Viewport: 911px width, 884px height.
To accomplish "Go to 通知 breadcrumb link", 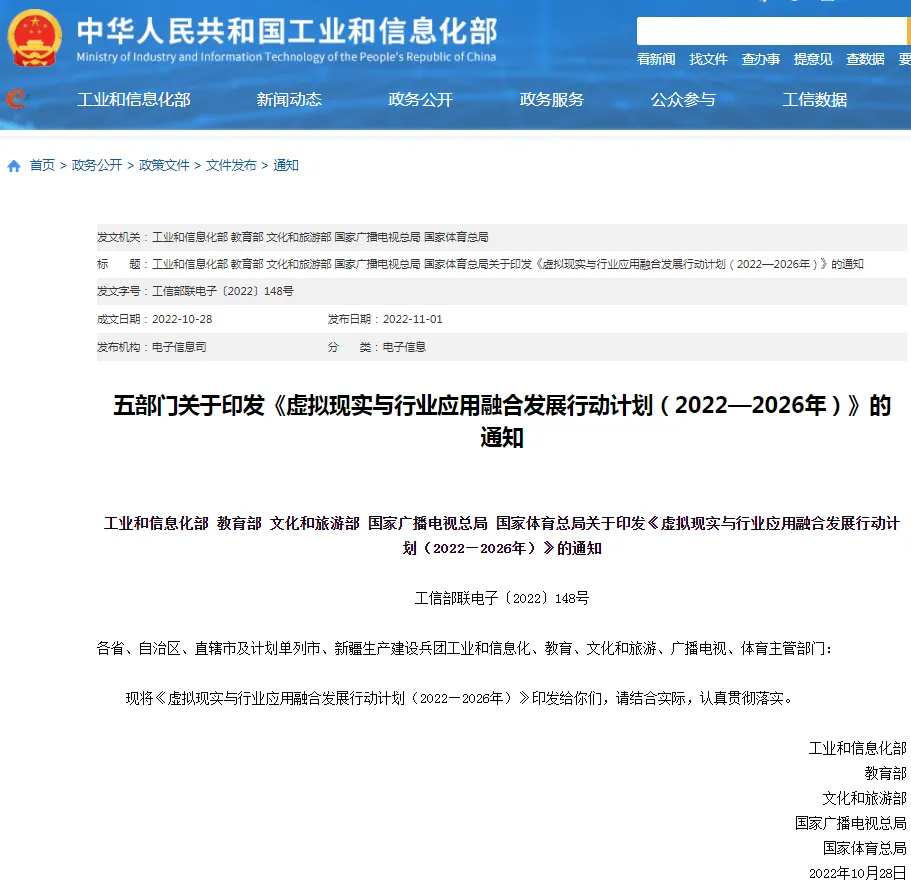I will click(285, 166).
